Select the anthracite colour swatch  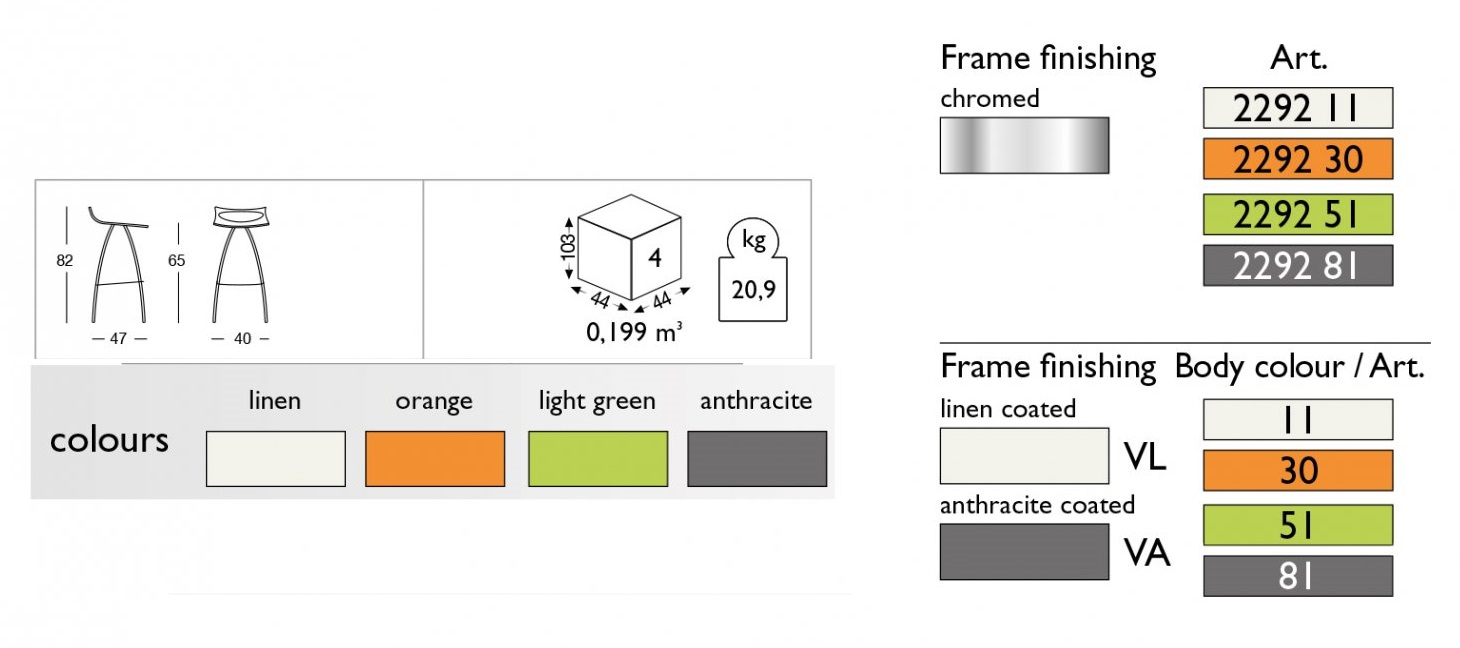click(757, 459)
